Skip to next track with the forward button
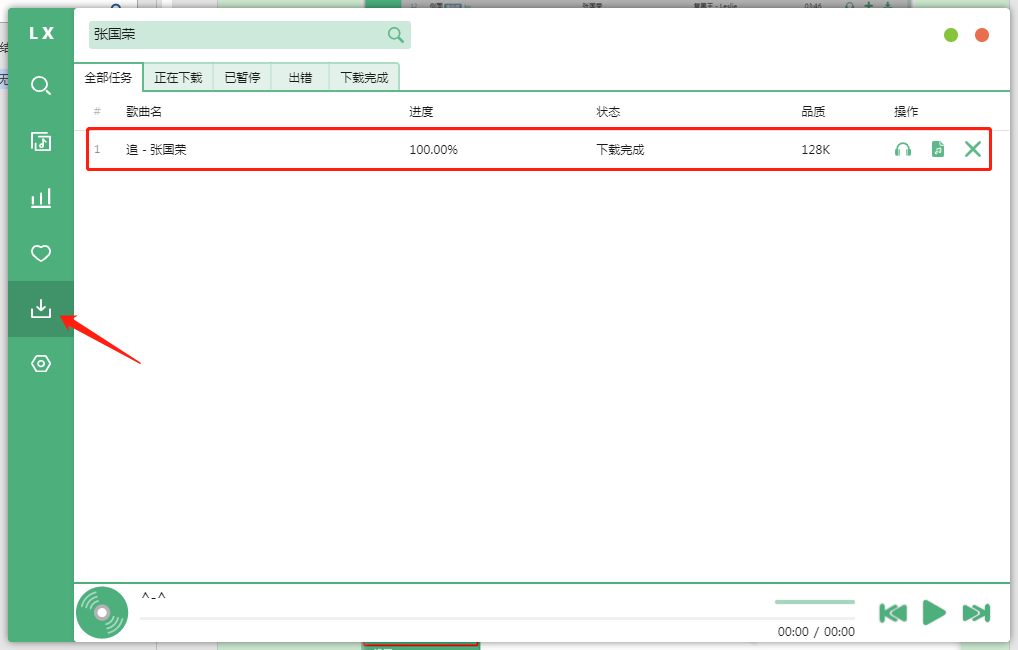Image resolution: width=1018 pixels, height=650 pixels. point(974,613)
